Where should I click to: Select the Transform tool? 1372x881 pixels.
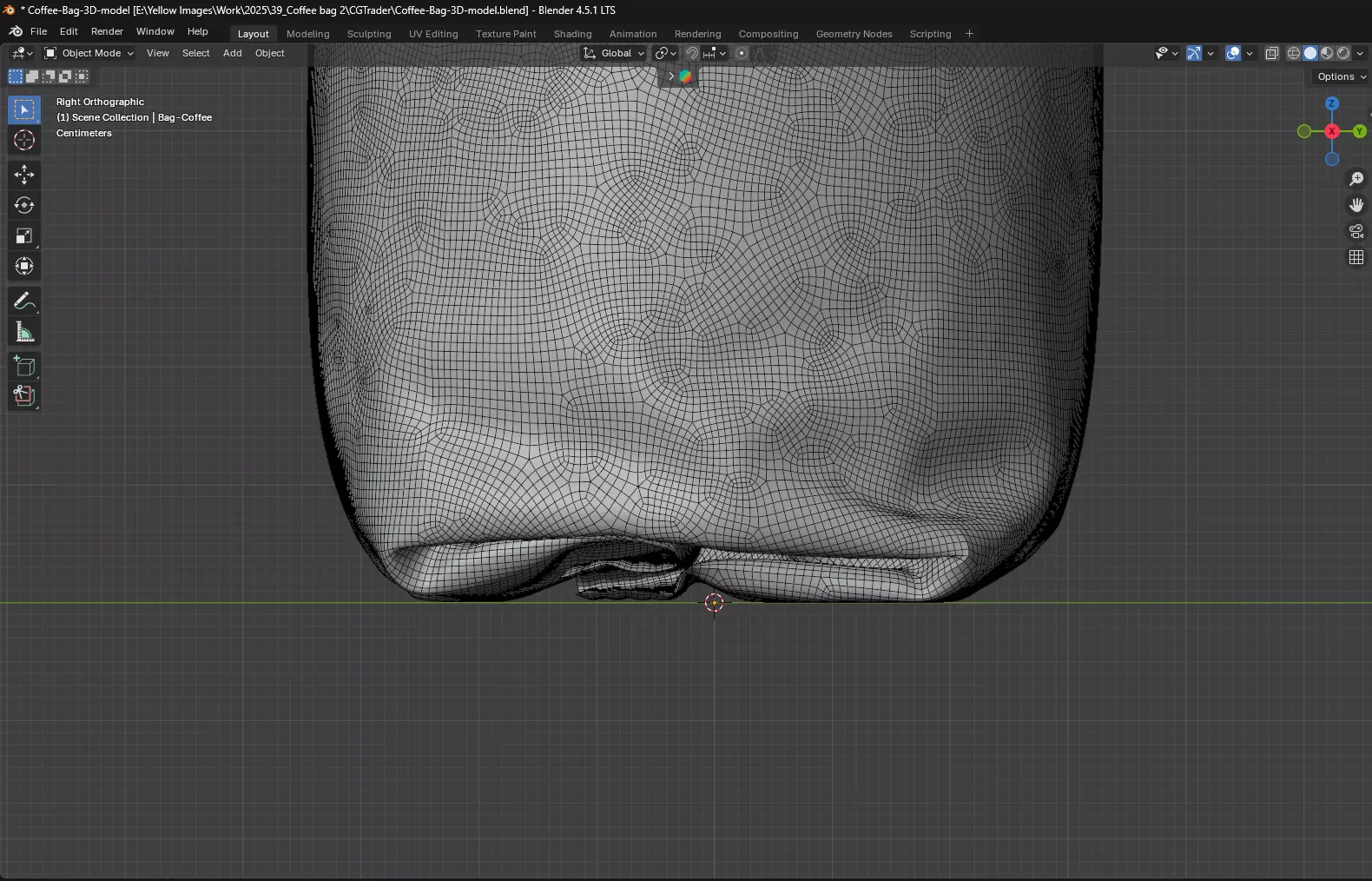pyautogui.click(x=24, y=266)
